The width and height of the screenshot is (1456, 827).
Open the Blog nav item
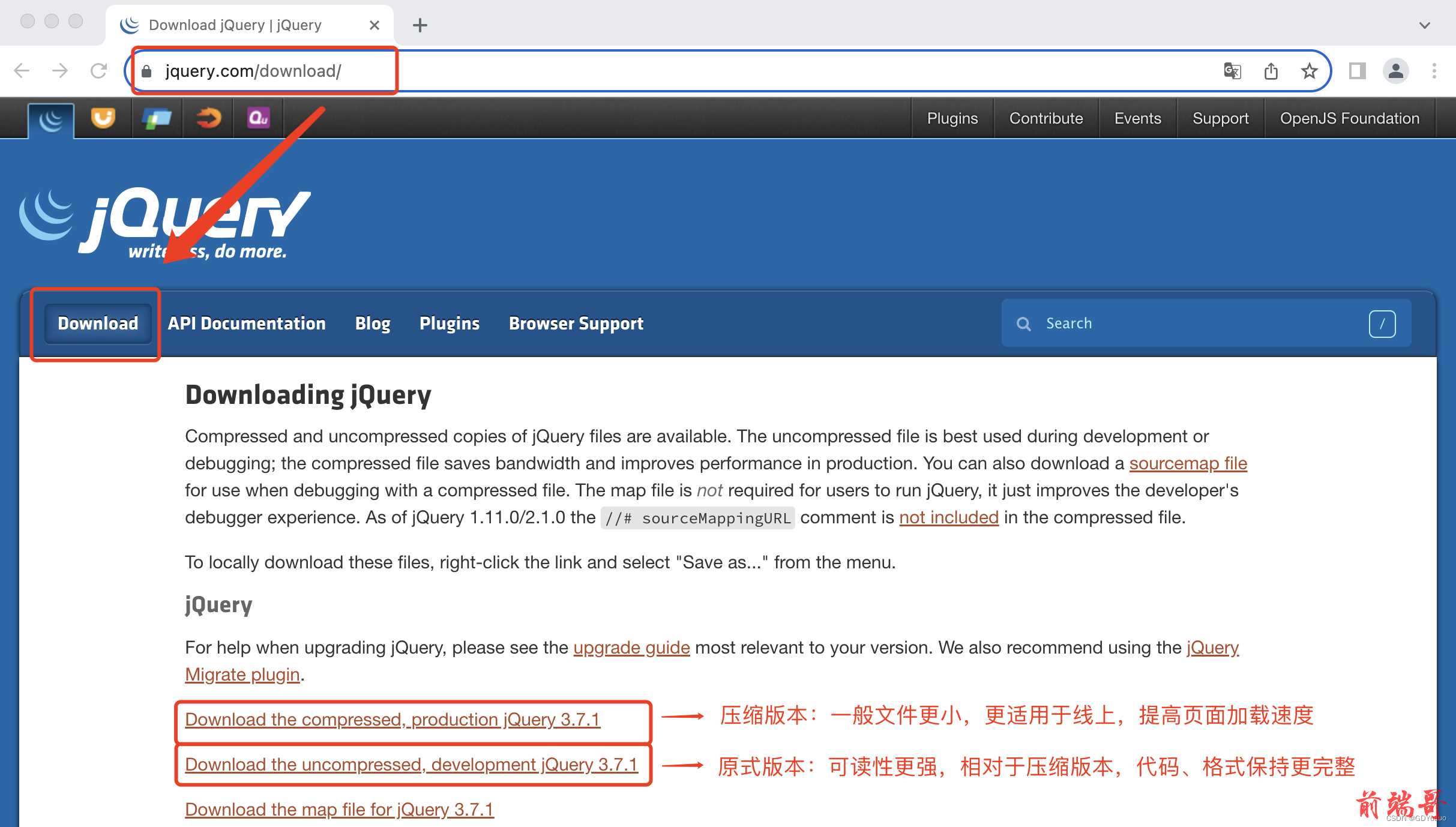click(373, 323)
